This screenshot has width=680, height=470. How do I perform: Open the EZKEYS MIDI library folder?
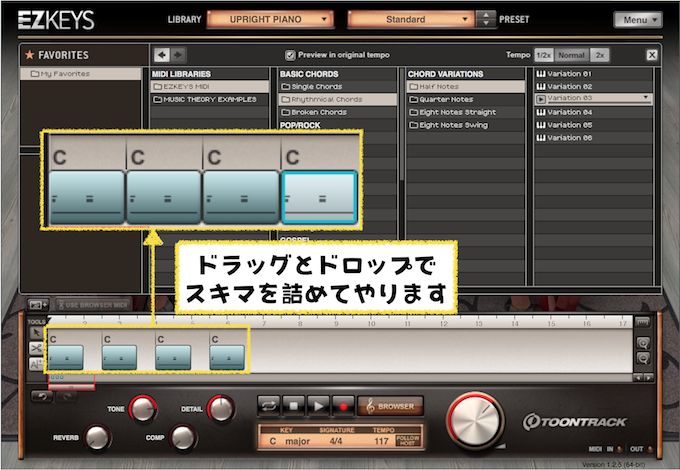210,86
